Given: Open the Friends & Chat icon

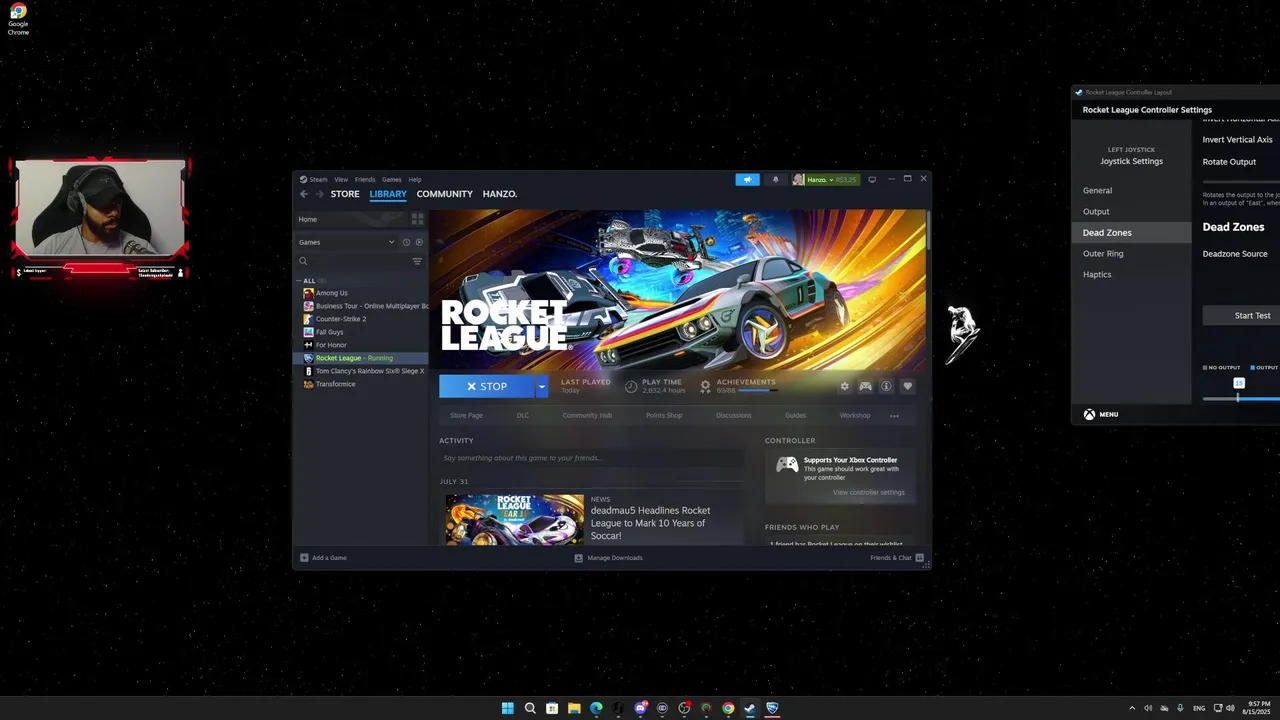Looking at the screenshot, I should point(920,558).
